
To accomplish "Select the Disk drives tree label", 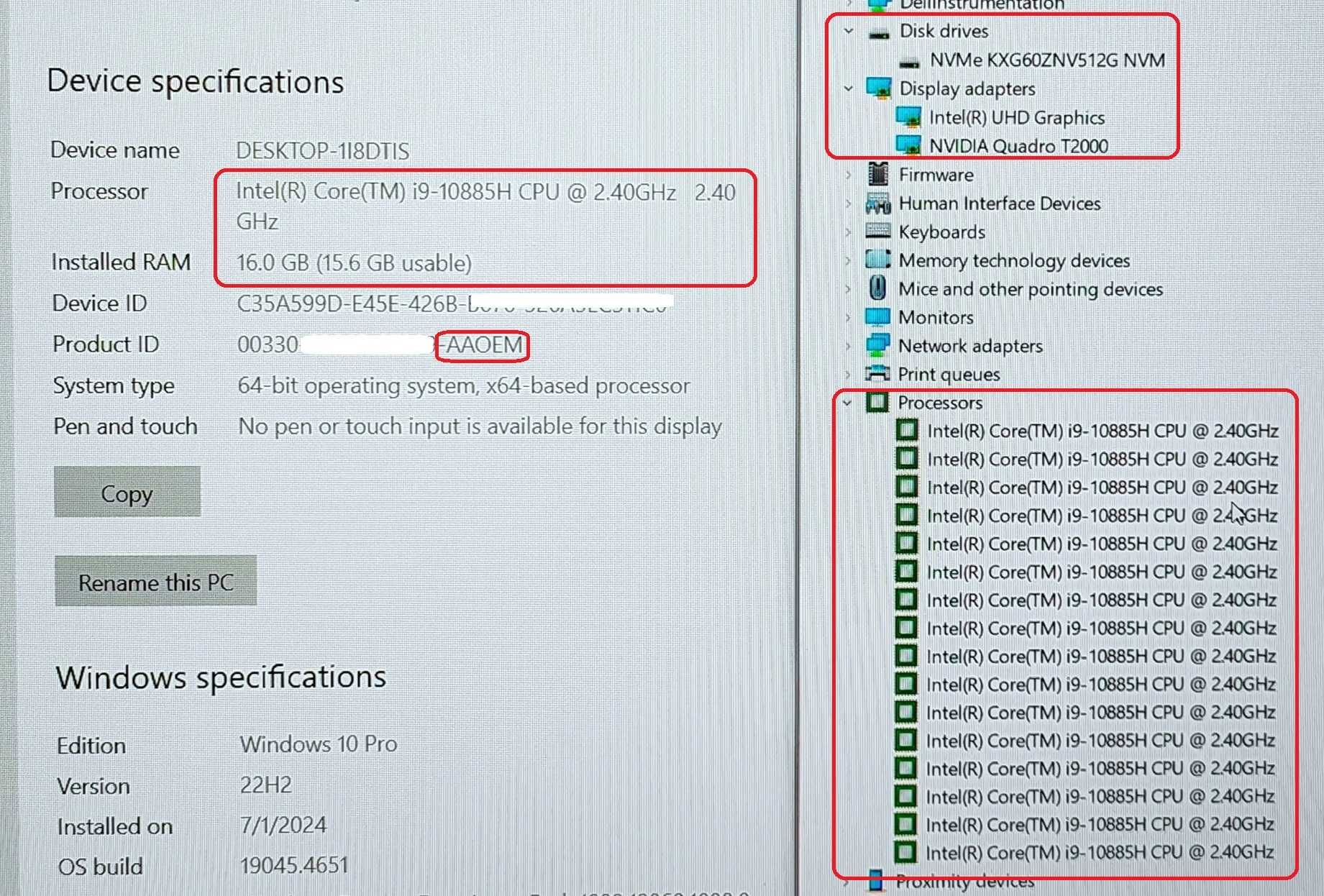I will (944, 31).
